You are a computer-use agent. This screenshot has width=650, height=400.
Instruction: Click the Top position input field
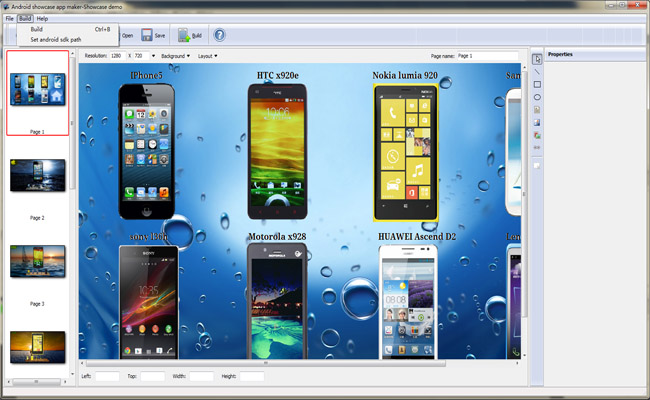pos(153,376)
